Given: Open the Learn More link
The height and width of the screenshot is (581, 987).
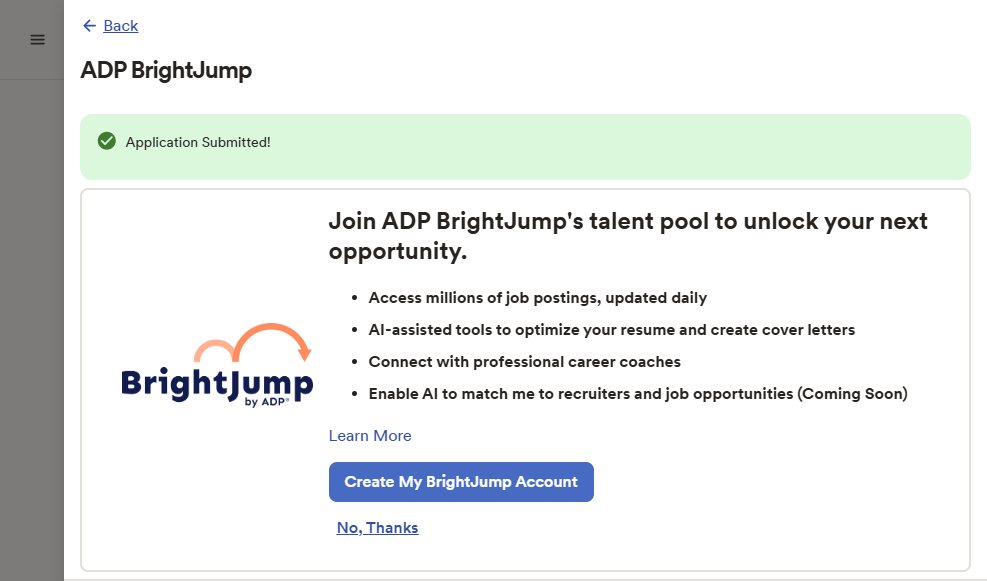Looking at the screenshot, I should [x=370, y=436].
